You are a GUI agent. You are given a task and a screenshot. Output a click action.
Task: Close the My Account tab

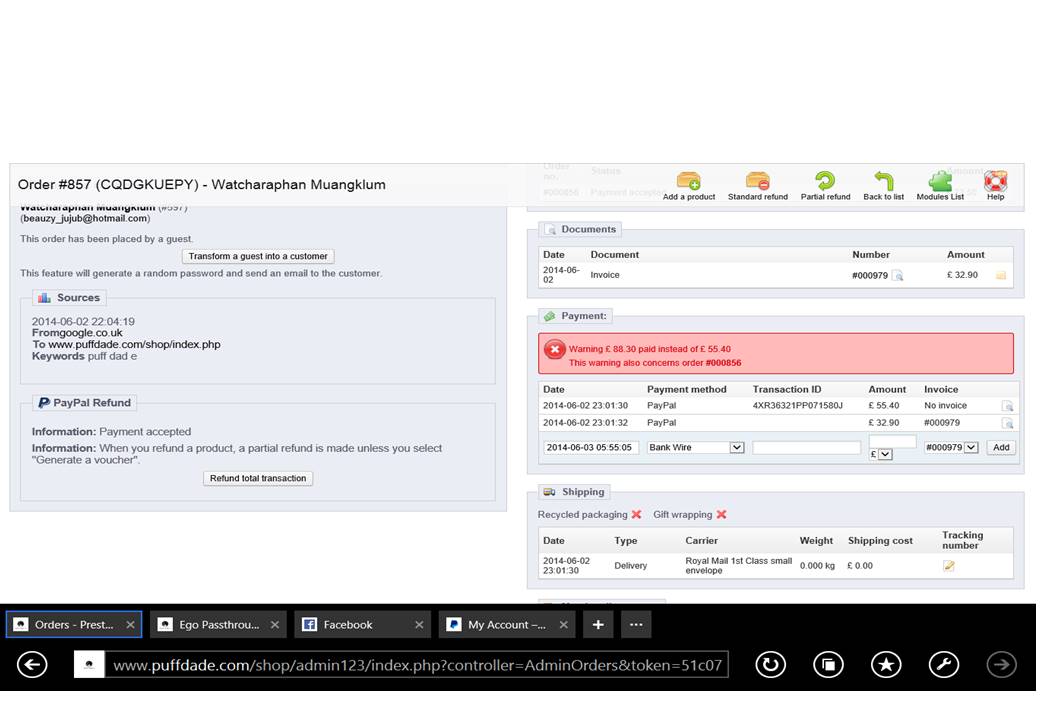[563, 625]
